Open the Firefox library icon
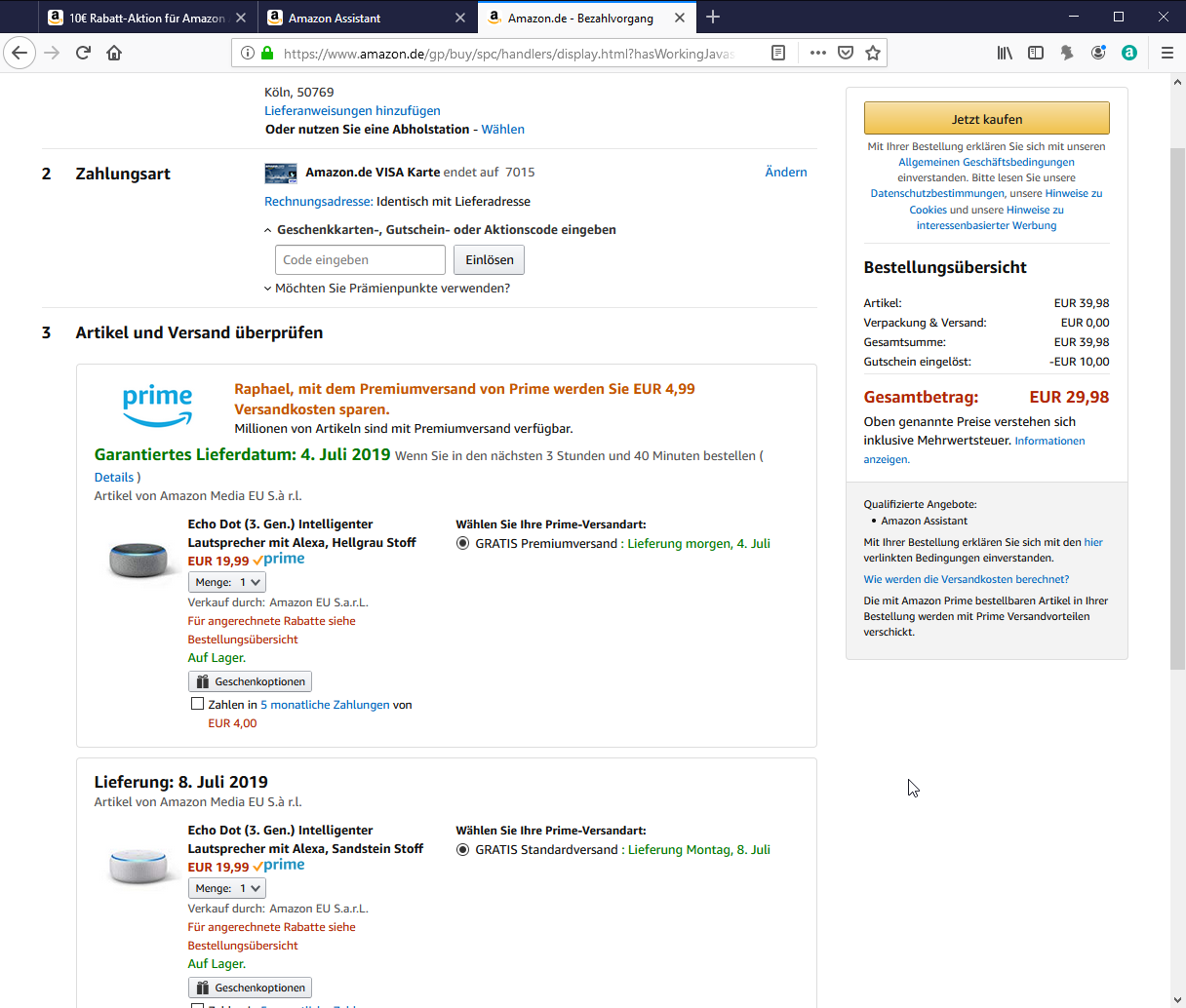1186x1008 pixels. [x=1005, y=53]
